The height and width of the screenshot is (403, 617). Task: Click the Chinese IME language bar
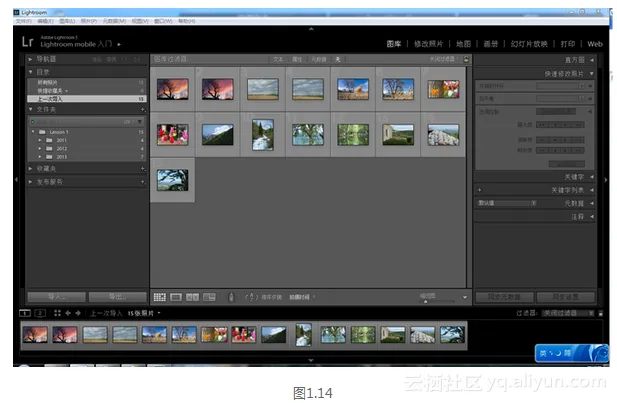[x=572, y=353]
